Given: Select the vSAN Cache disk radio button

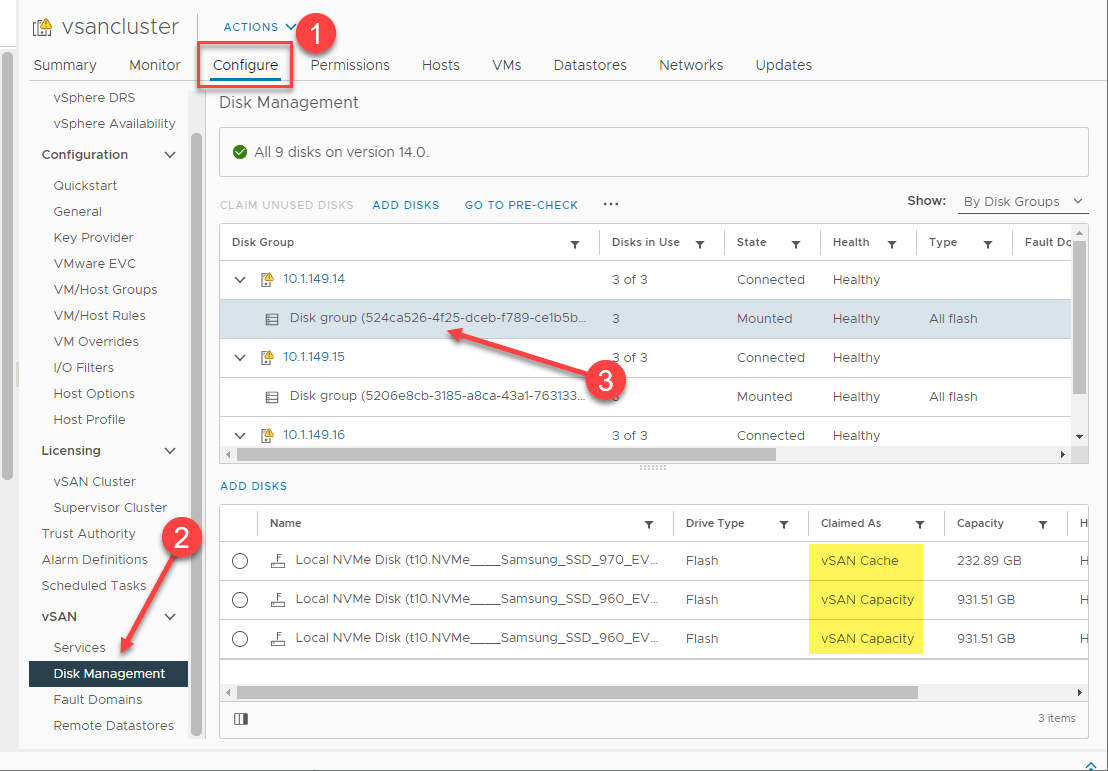Looking at the screenshot, I should point(240,561).
